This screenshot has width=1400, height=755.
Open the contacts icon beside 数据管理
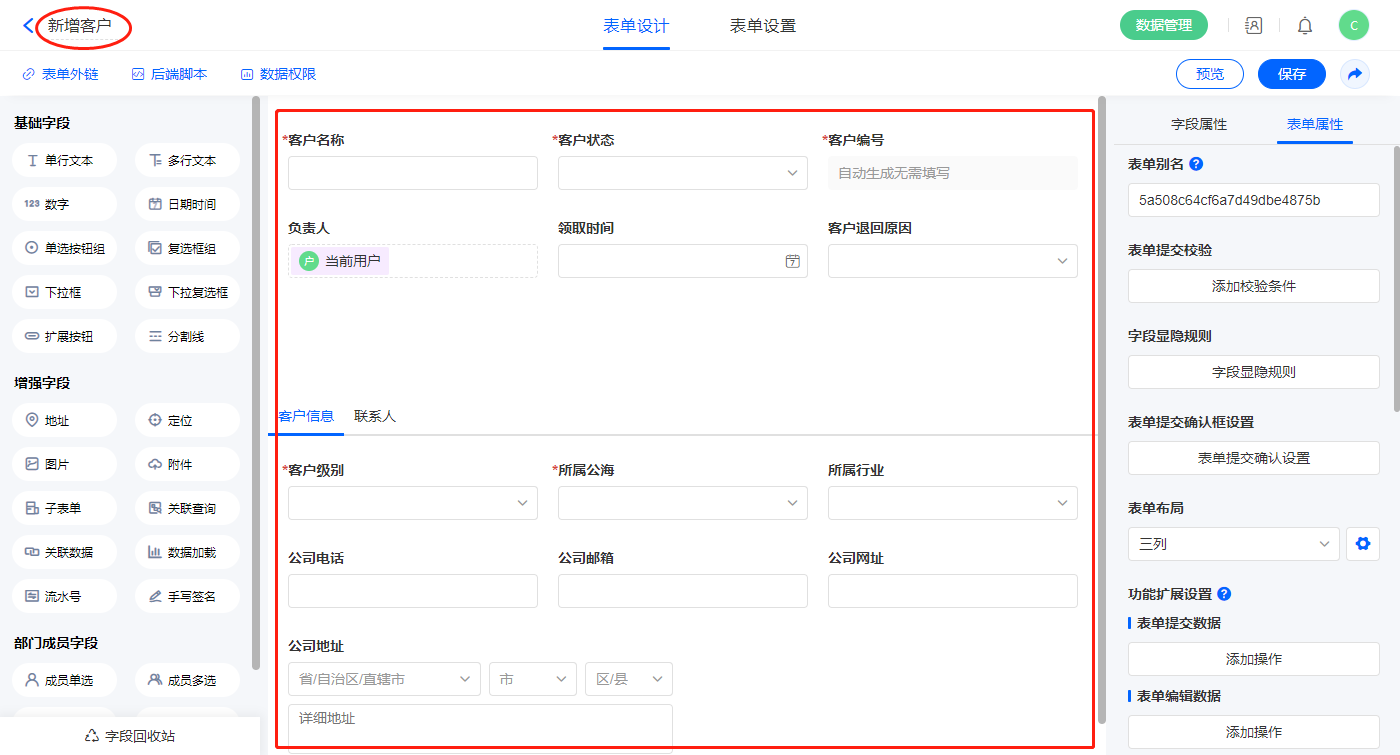tap(1253, 26)
